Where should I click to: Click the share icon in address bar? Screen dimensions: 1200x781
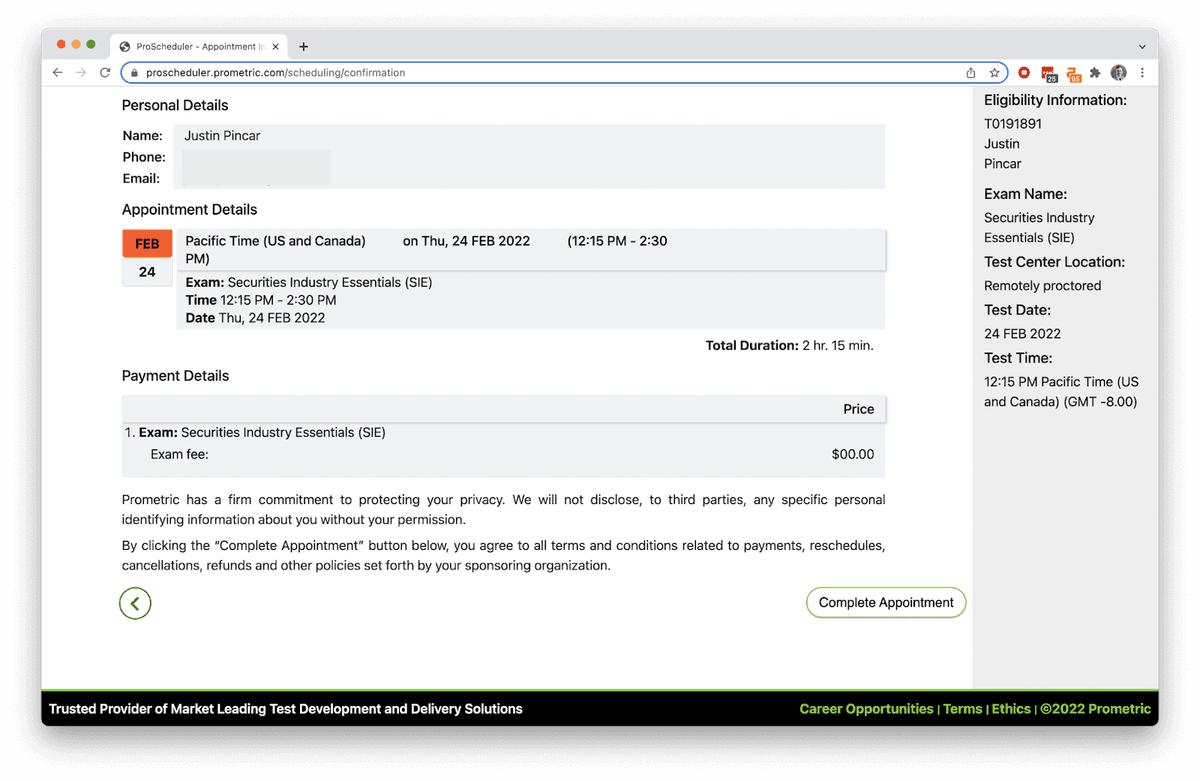pyautogui.click(x=970, y=73)
